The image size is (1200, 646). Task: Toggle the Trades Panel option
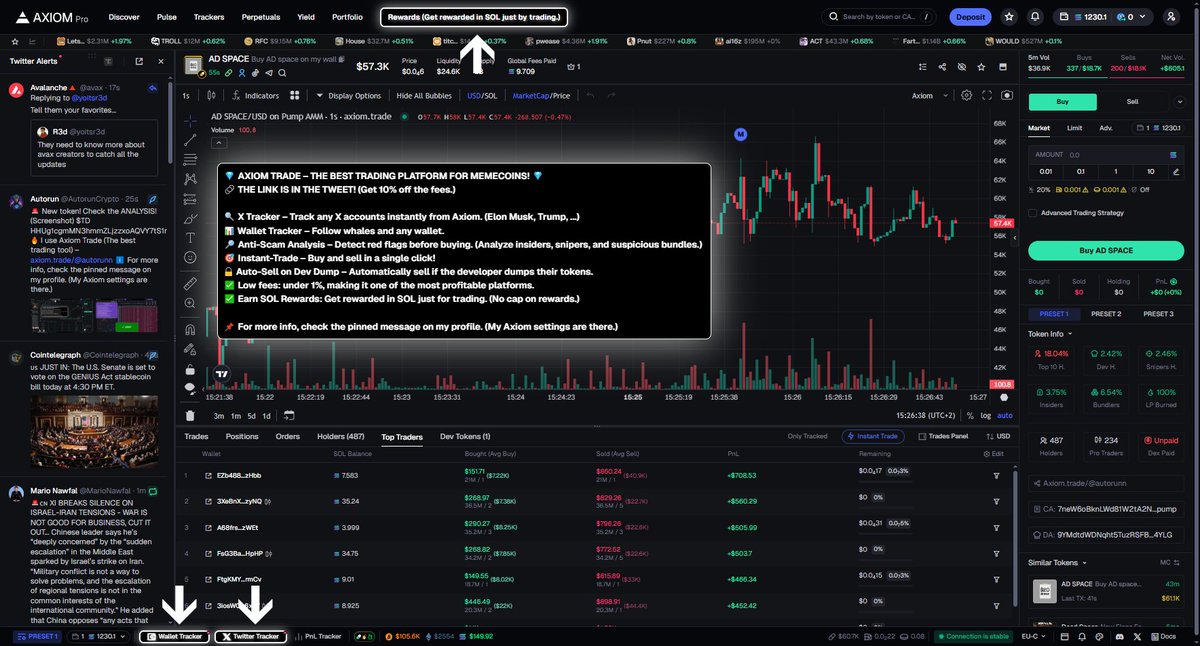coord(943,436)
